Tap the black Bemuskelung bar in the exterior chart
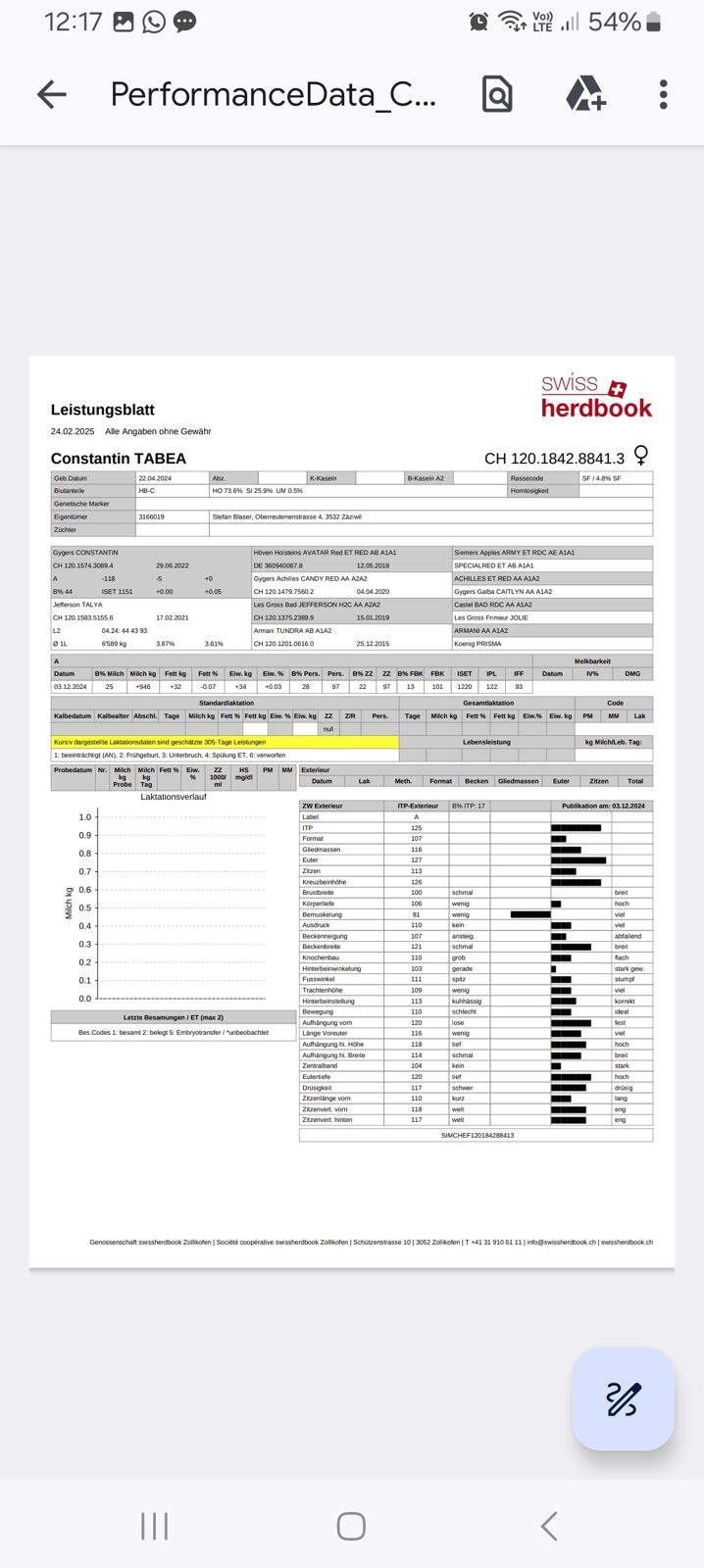This screenshot has height=1568, width=704. pyautogui.click(x=530, y=914)
